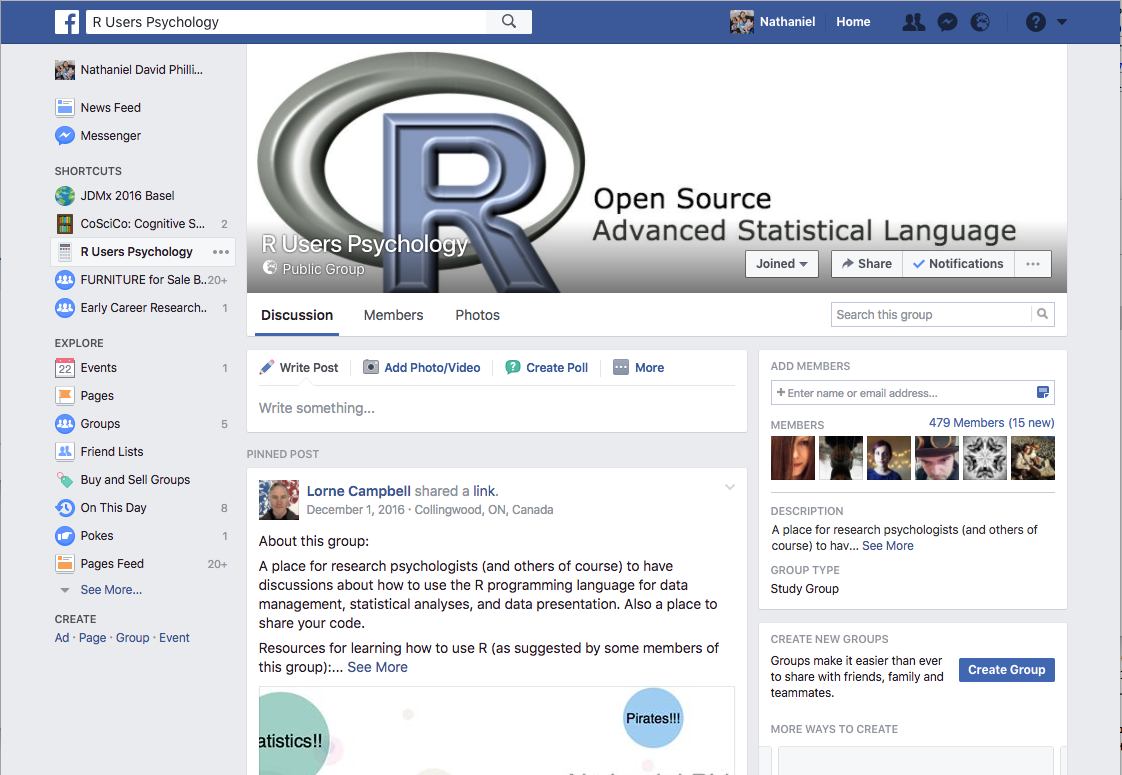This screenshot has height=775, width=1122.
Task: Open the Pages flag icon
Action: [x=65, y=396]
